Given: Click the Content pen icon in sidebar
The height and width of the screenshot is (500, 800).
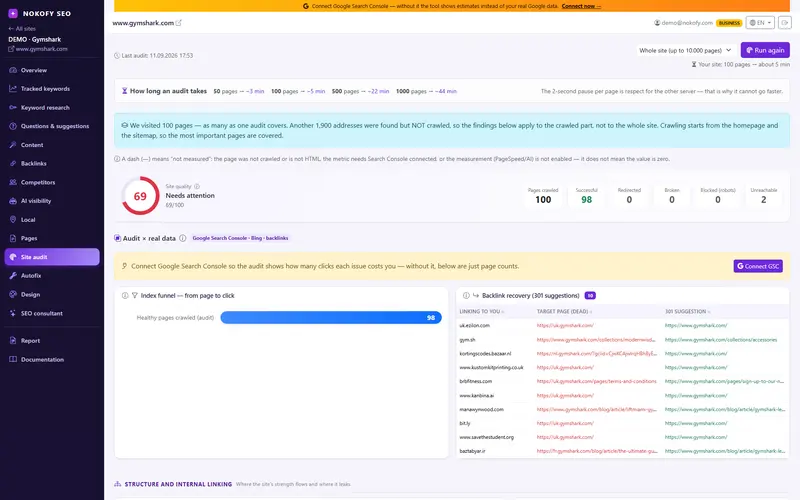Looking at the screenshot, I should 13,145.
